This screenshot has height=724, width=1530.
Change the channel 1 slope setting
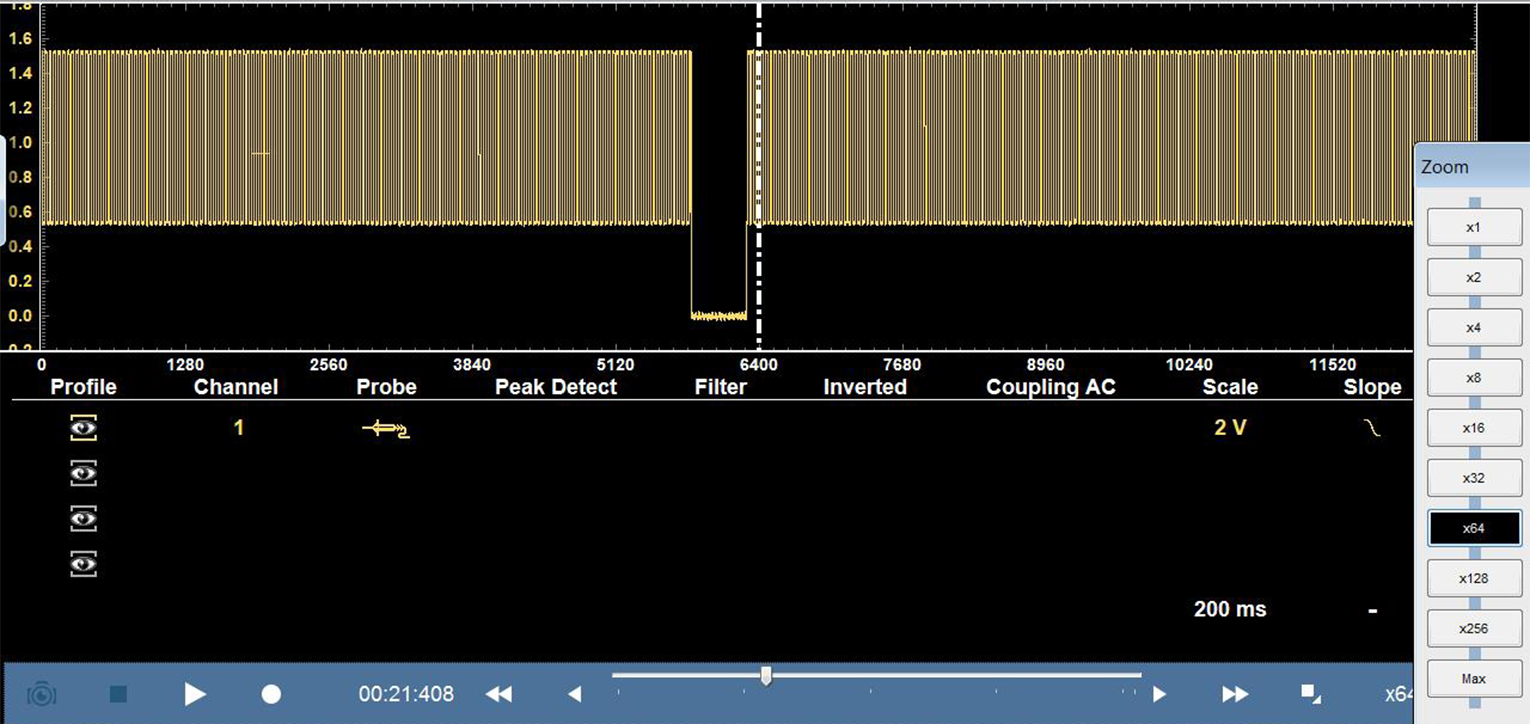(x=1372, y=429)
